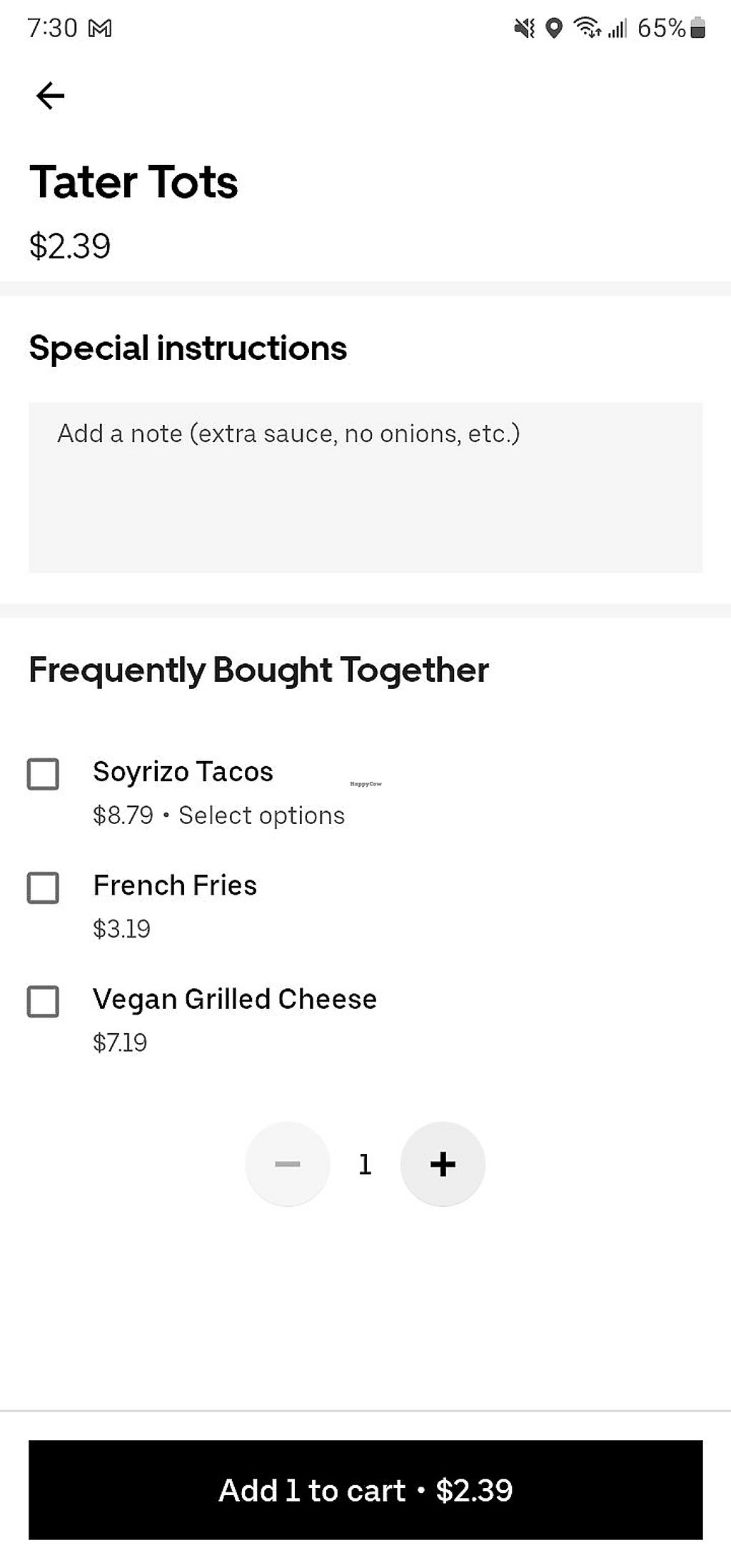Tap the cellular signal bars icon

tap(617, 29)
